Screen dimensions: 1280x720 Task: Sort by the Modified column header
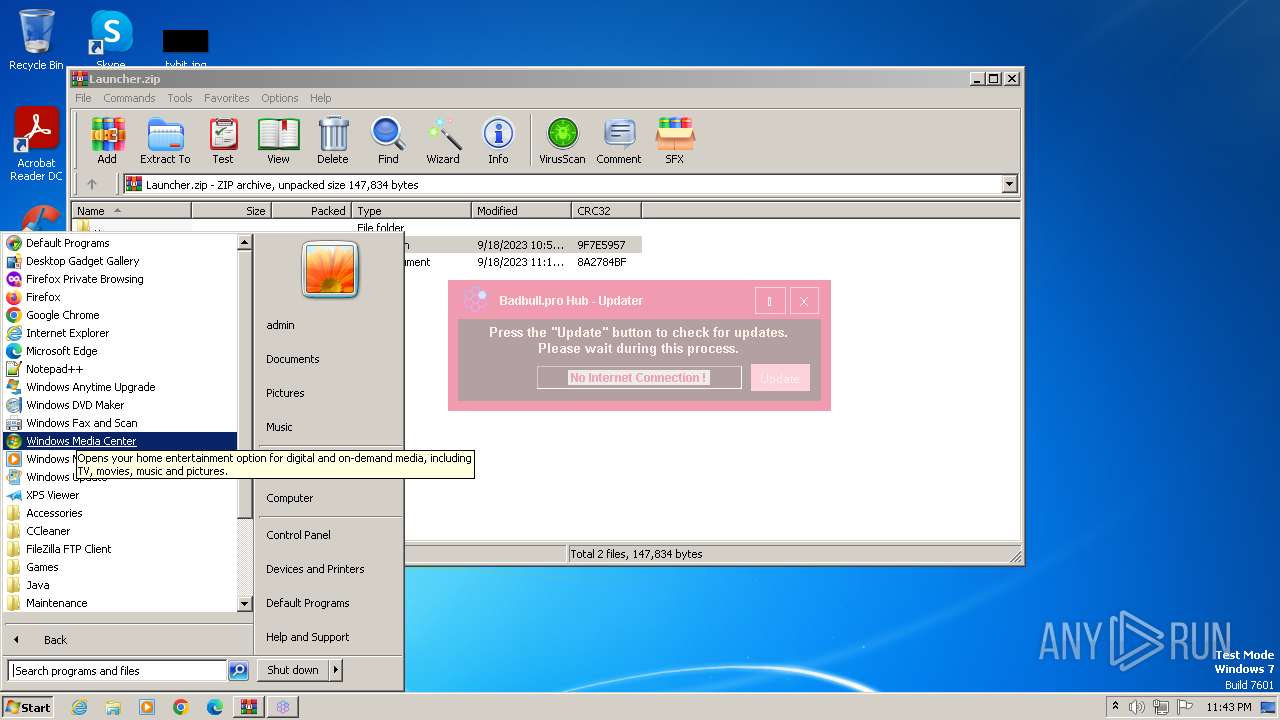521,211
